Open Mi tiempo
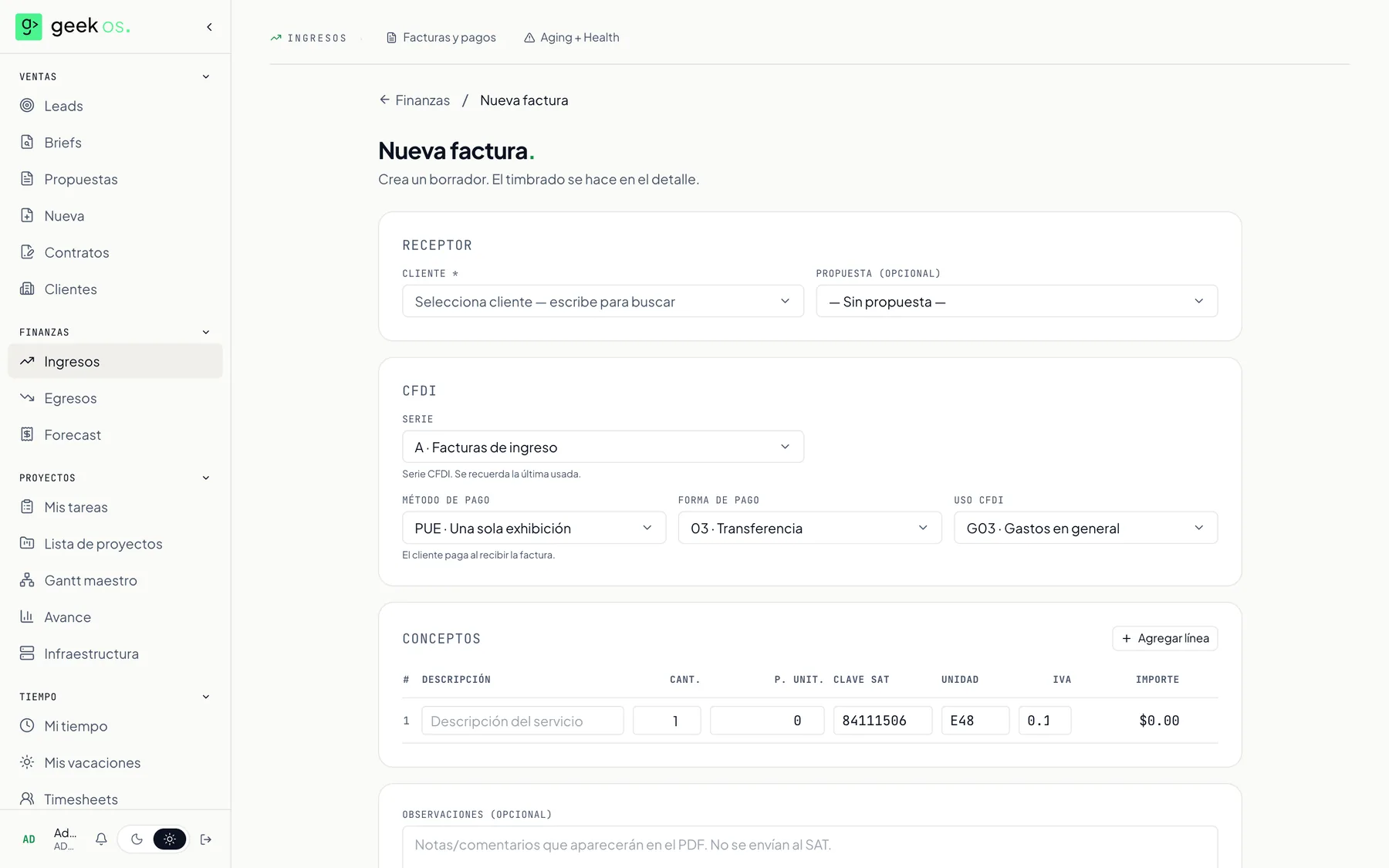This screenshot has width=1389, height=868. coord(115,726)
